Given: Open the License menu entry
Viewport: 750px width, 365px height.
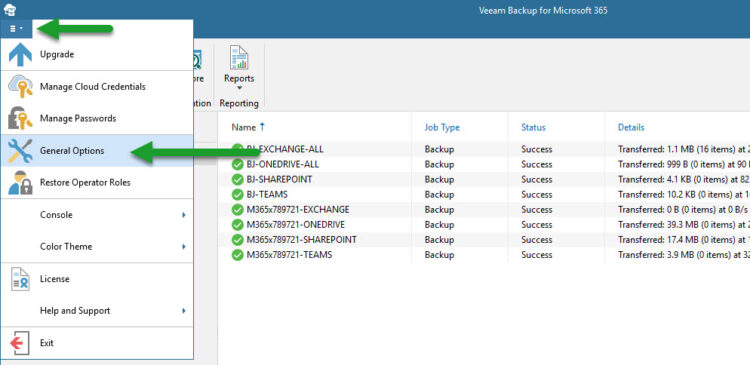Looking at the screenshot, I should (97, 279).
